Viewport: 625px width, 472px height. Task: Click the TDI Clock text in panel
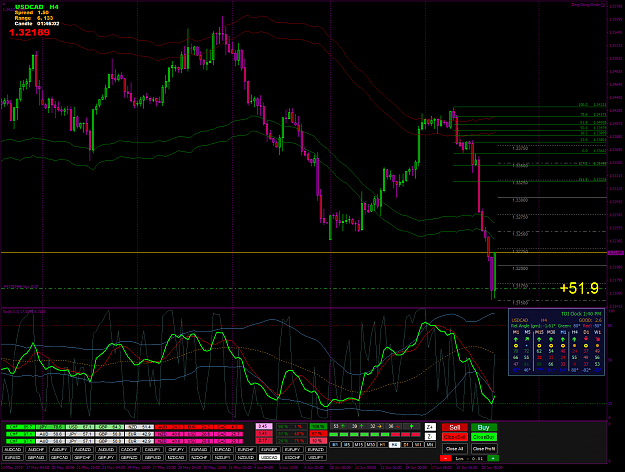[x=572, y=314]
